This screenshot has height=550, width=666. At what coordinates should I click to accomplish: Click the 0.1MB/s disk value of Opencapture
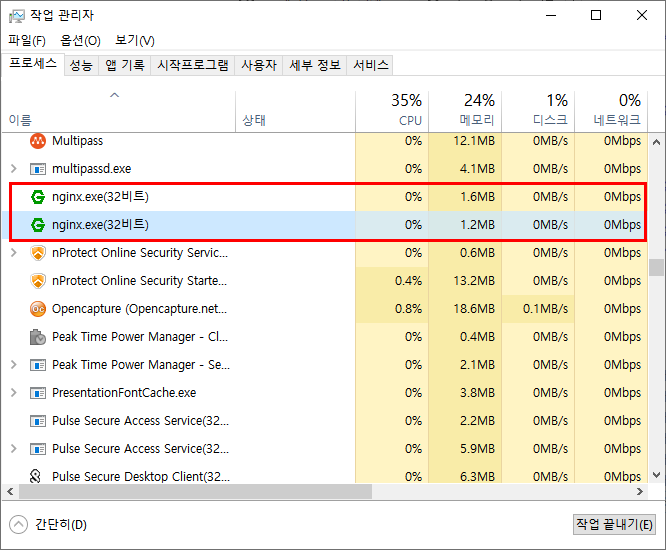[x=545, y=309]
